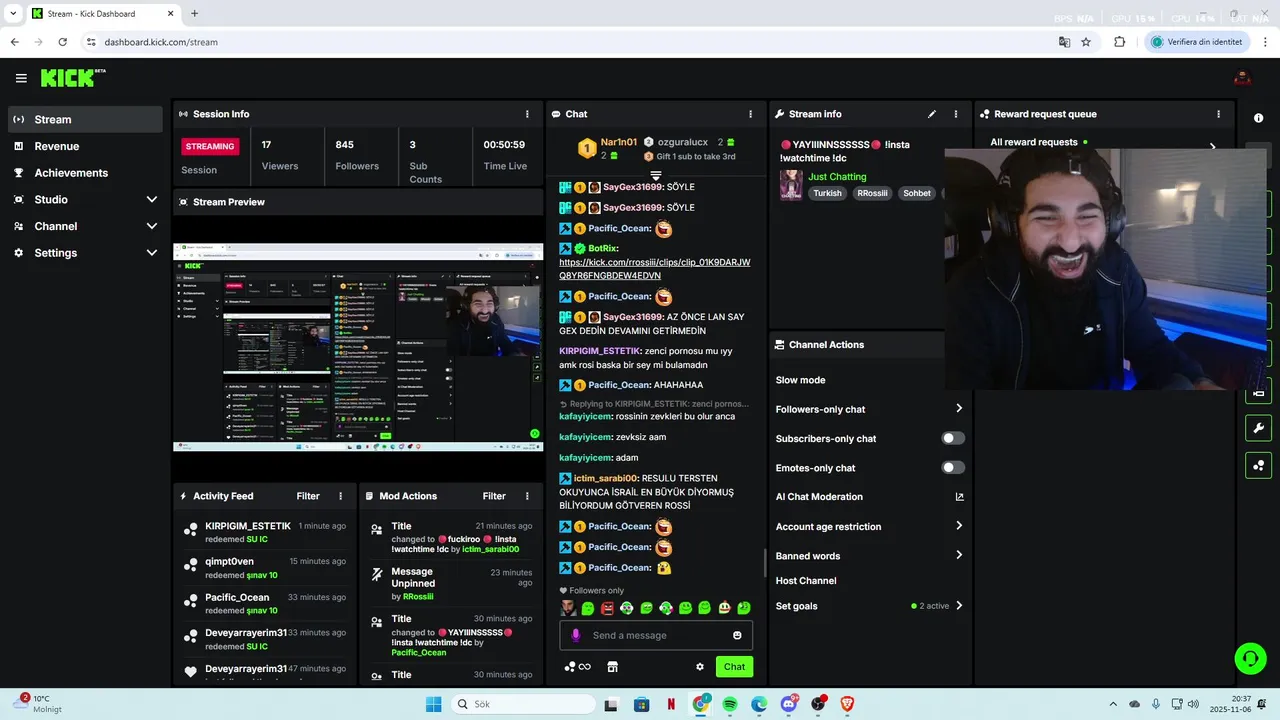Select the red angry emote in quick emotes

coord(607,608)
